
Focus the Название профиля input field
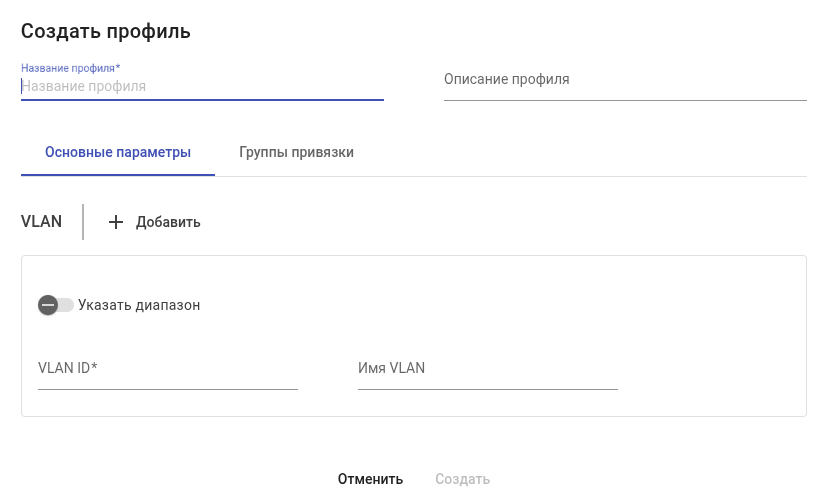pyautogui.click(x=202, y=87)
